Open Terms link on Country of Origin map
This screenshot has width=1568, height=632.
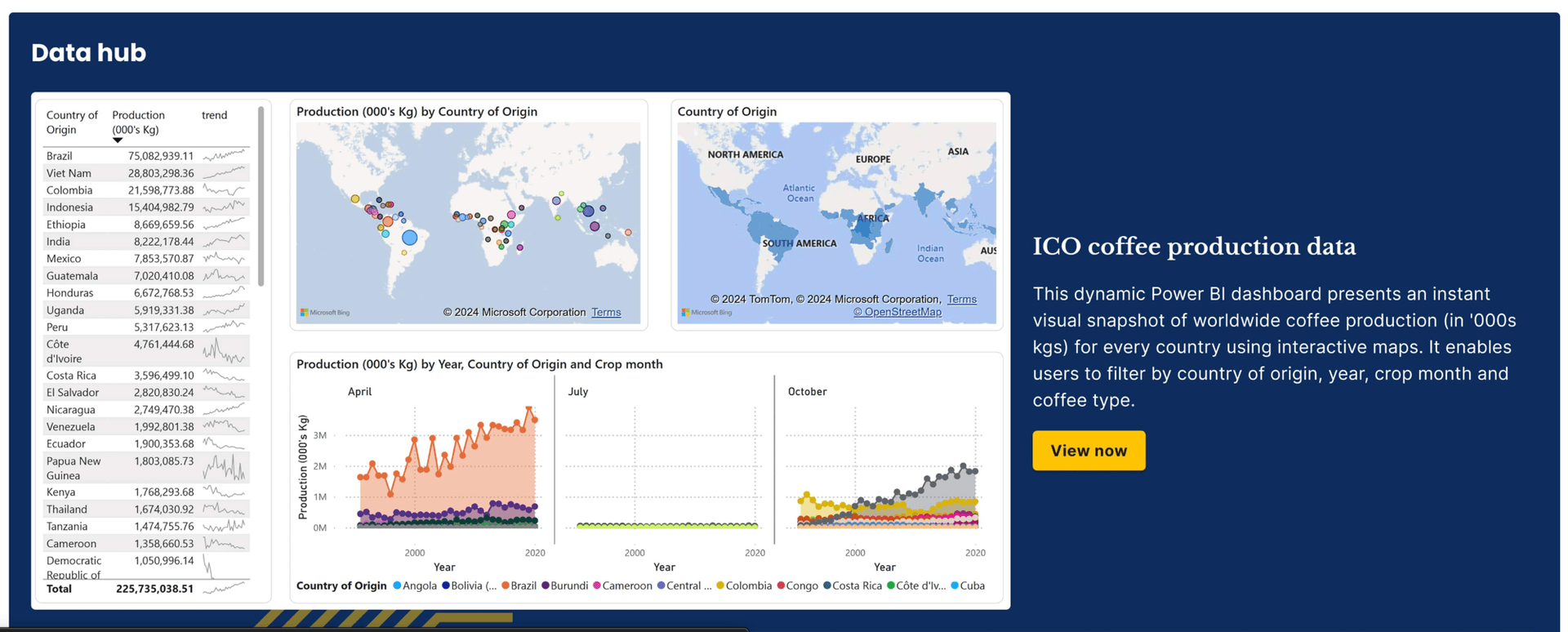click(961, 299)
